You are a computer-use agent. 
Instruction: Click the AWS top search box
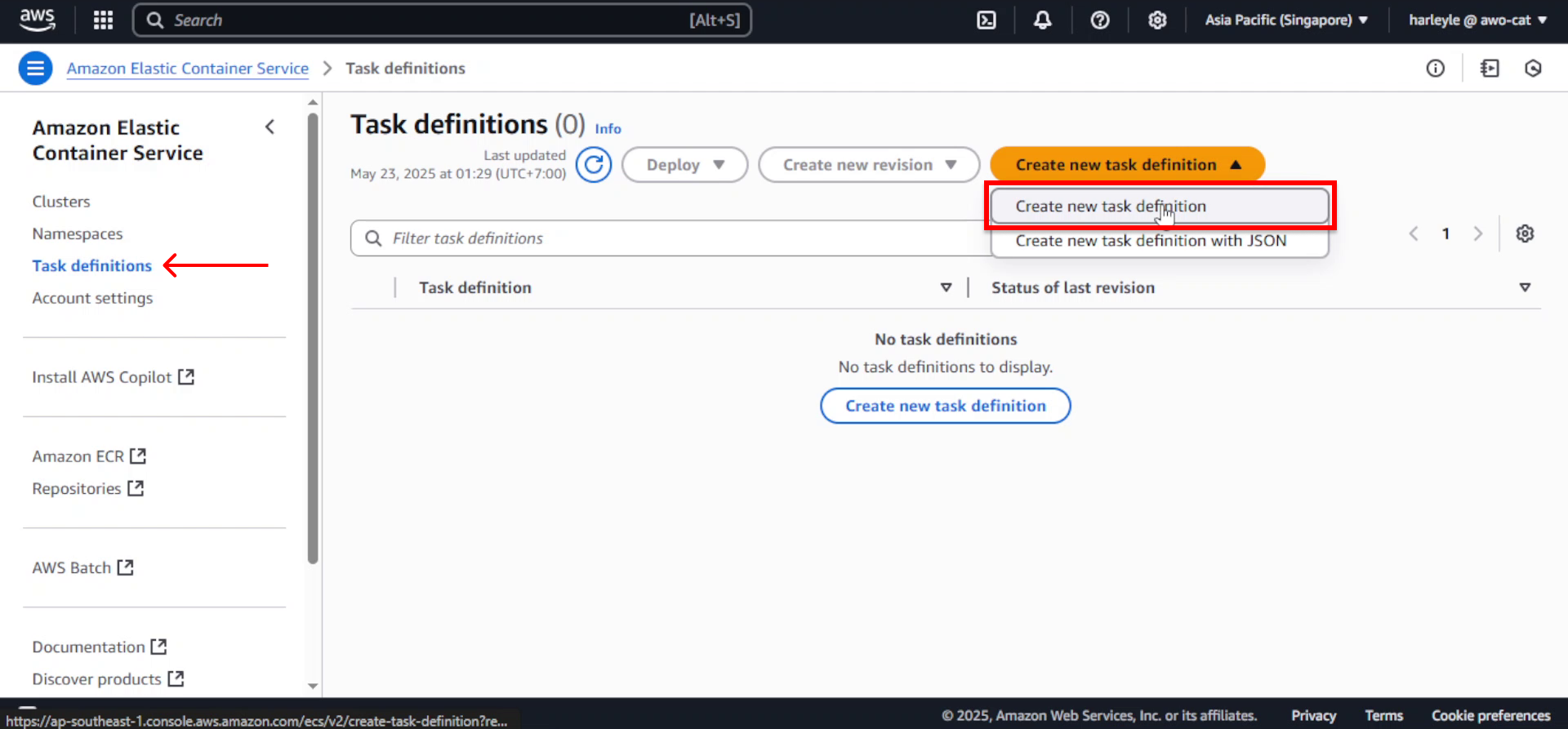coord(442,20)
